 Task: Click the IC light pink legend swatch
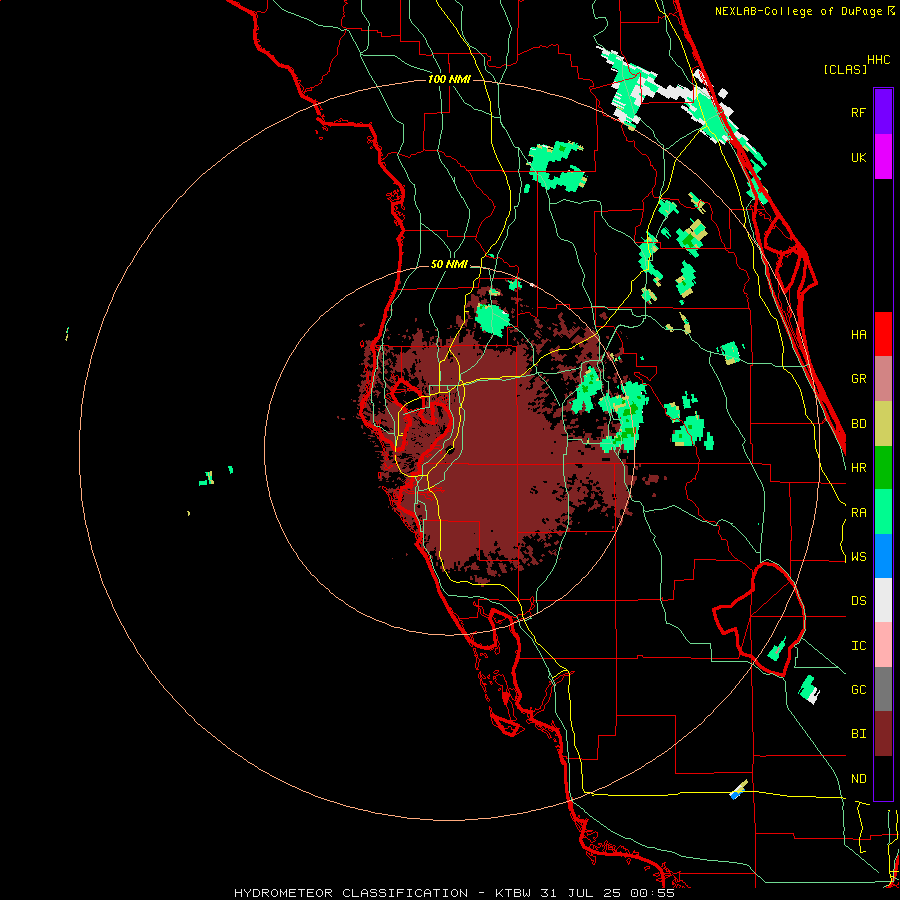883,645
